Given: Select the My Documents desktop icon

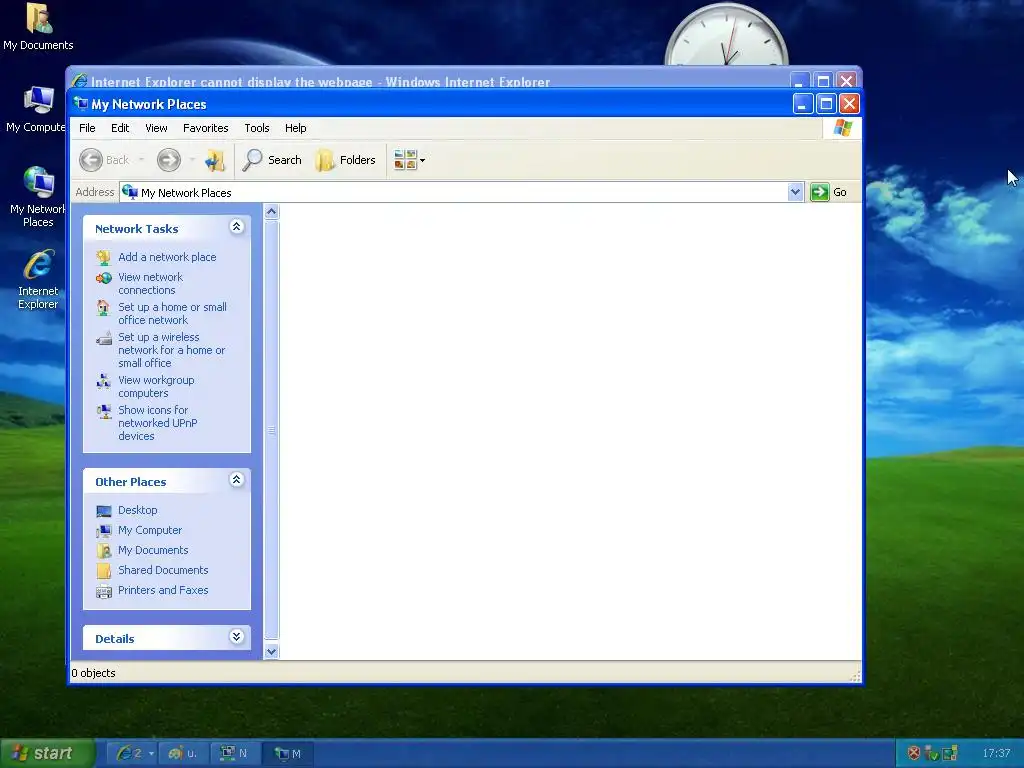Looking at the screenshot, I should (38, 26).
